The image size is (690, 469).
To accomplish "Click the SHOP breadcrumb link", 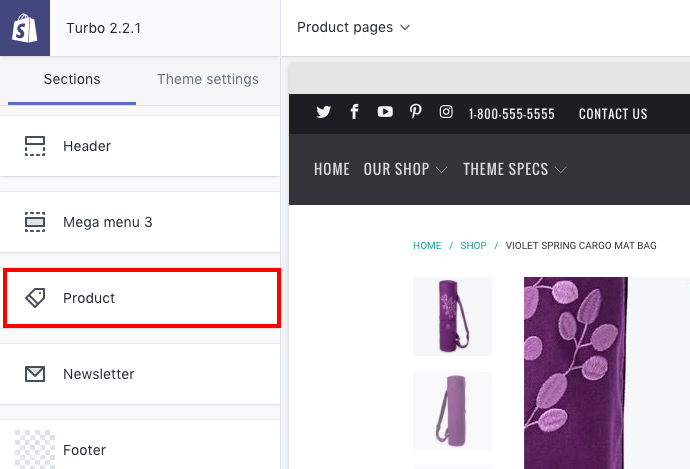I will tap(473, 246).
